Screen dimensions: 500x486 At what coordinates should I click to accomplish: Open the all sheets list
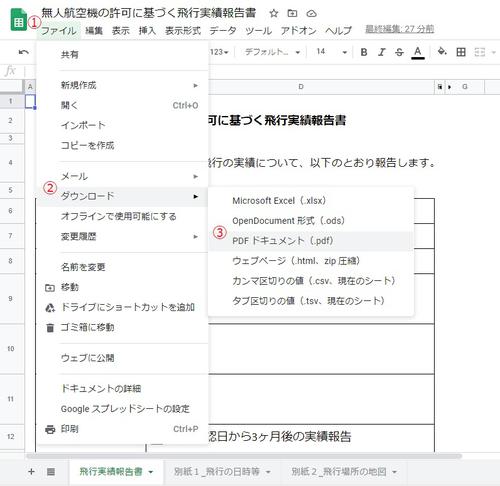coord(51,471)
